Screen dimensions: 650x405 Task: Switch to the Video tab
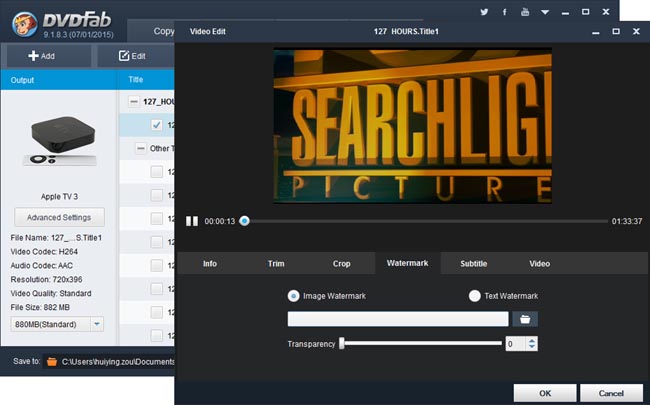click(x=539, y=264)
